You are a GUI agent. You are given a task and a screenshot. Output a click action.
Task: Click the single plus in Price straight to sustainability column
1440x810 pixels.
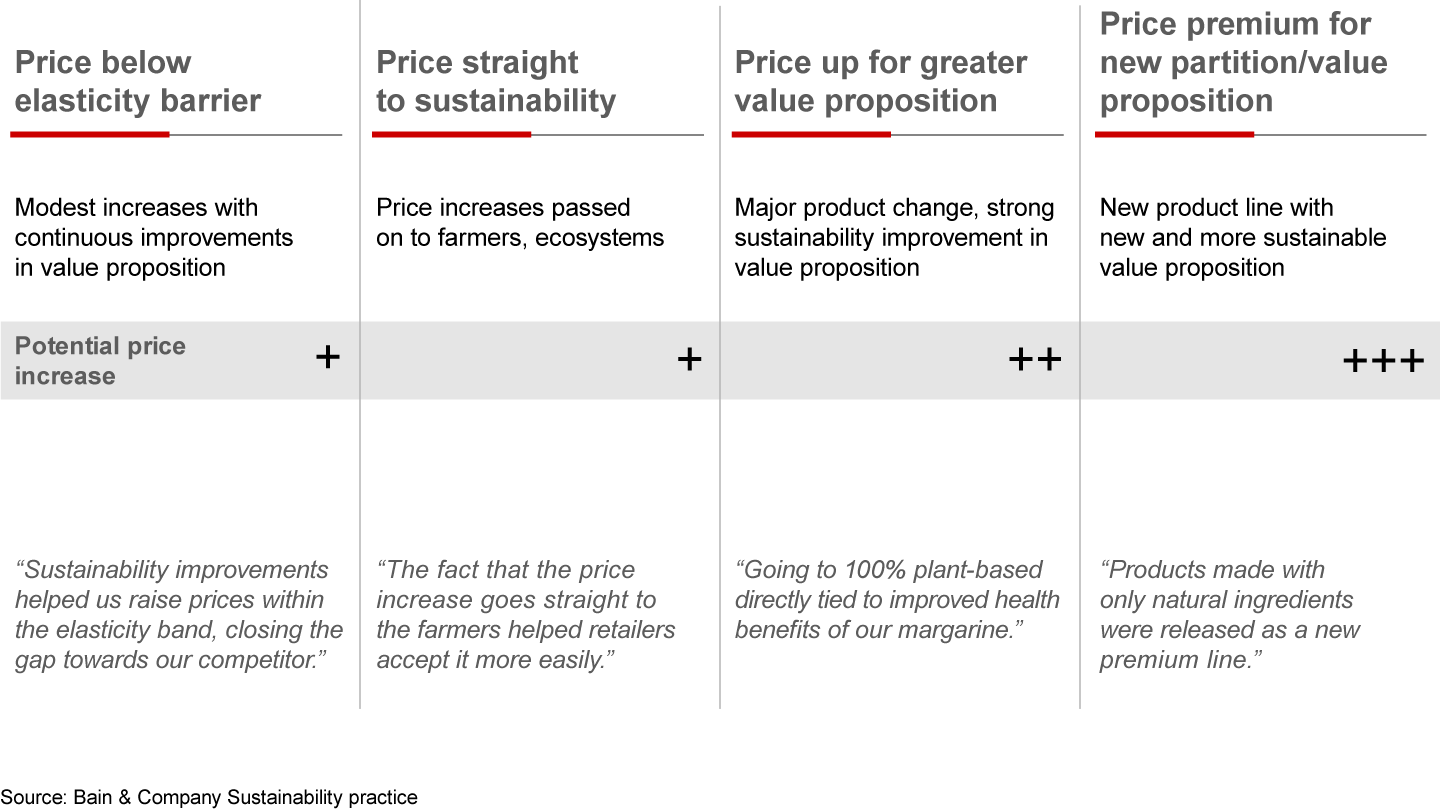[x=689, y=359]
